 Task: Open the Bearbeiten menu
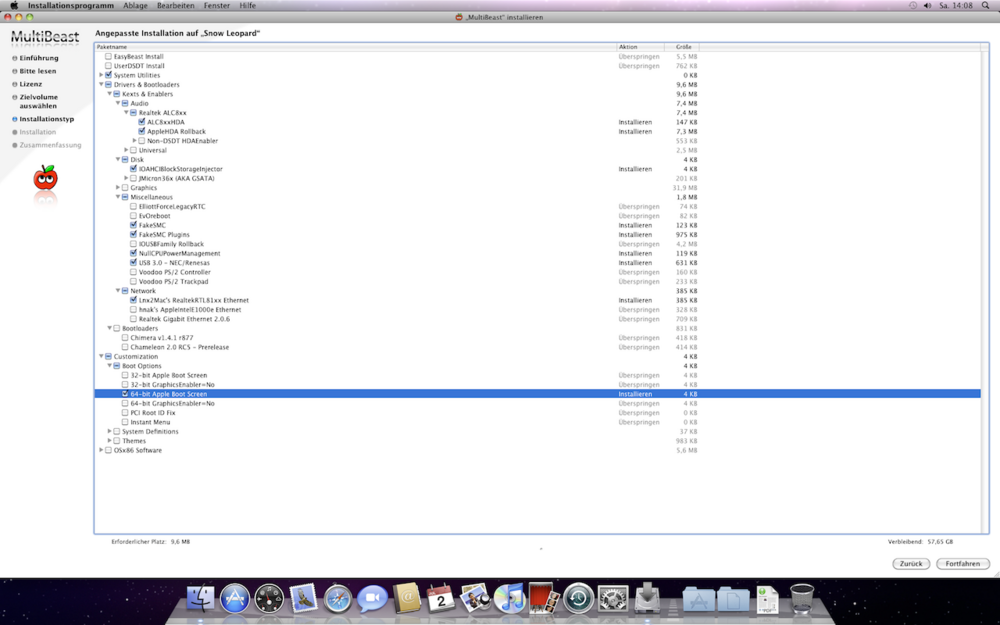click(x=176, y=6)
